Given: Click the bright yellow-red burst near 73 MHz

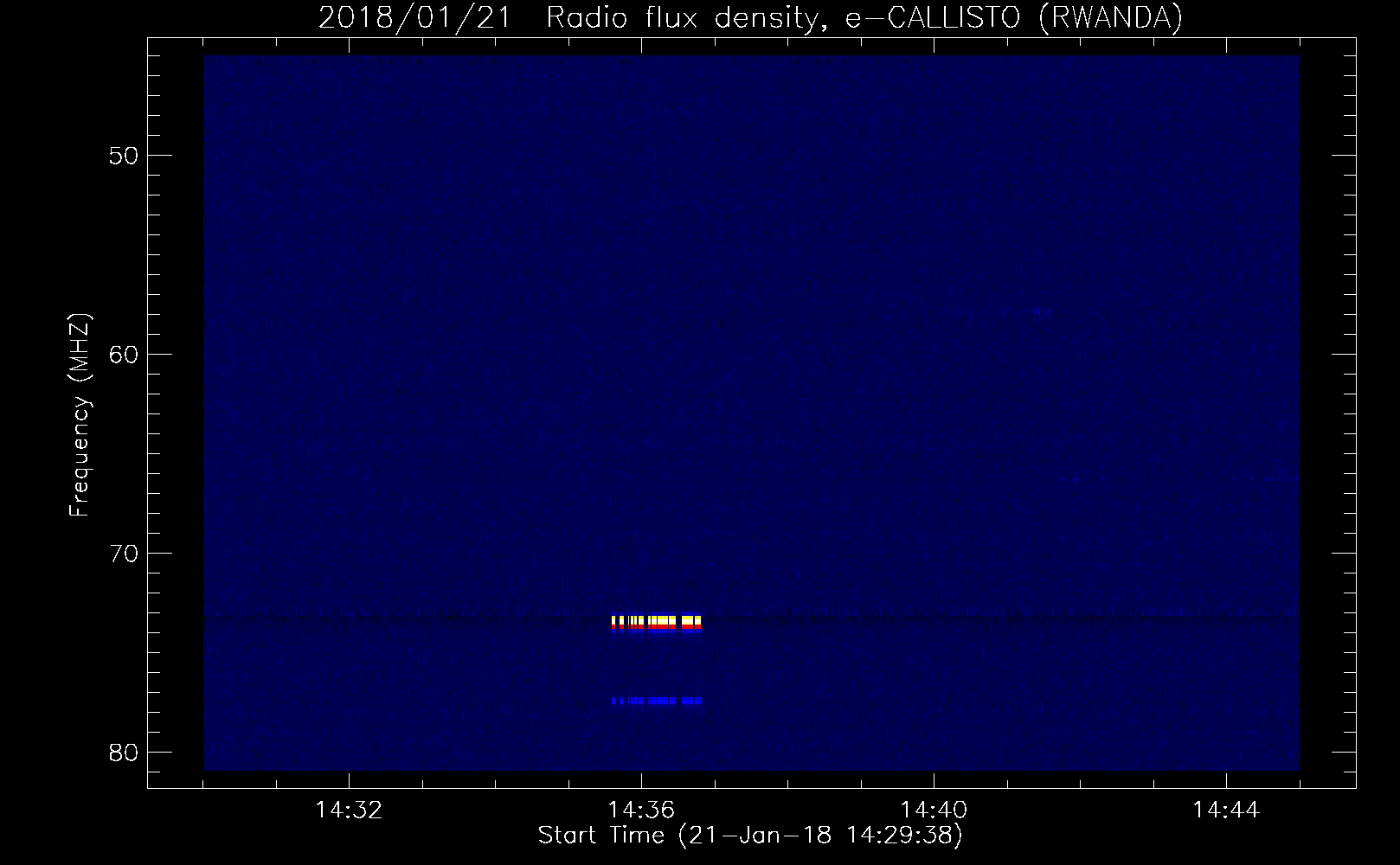Looking at the screenshot, I should [x=656, y=623].
